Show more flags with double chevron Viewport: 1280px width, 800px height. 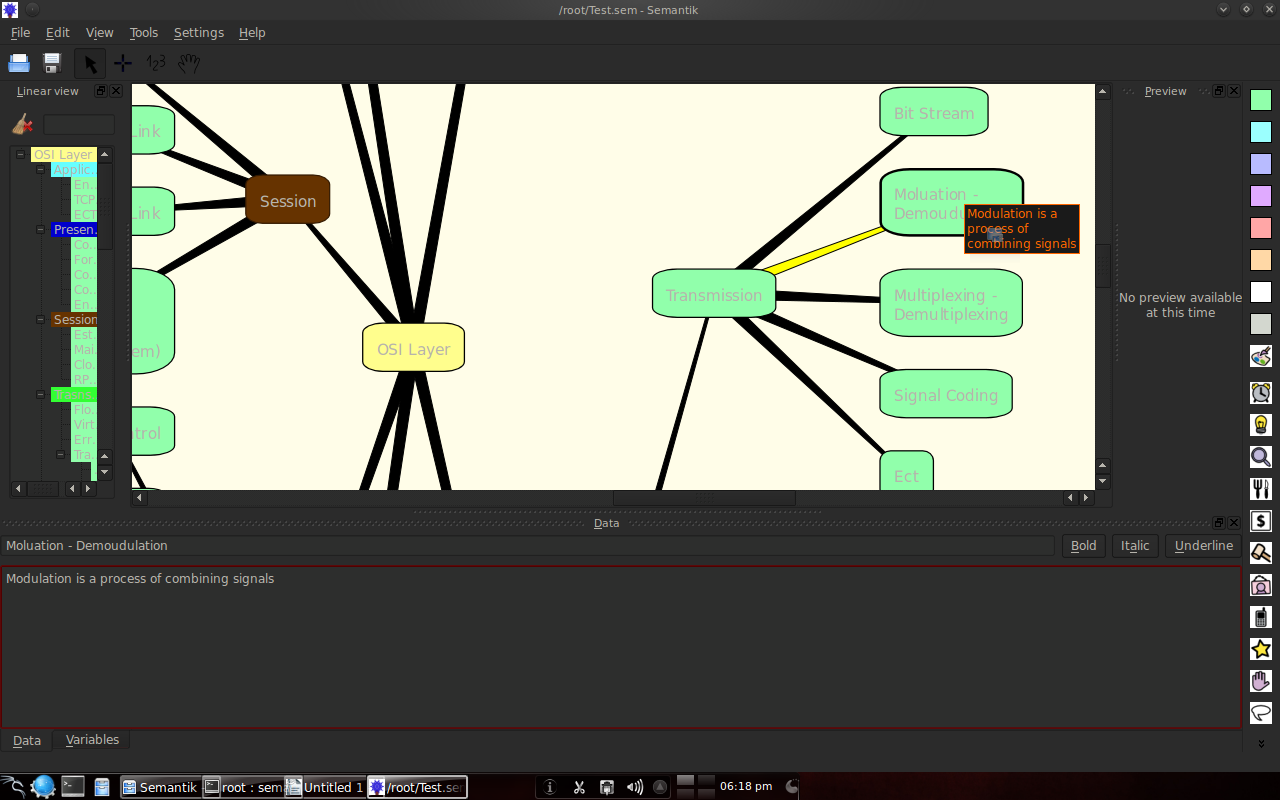click(x=1261, y=743)
